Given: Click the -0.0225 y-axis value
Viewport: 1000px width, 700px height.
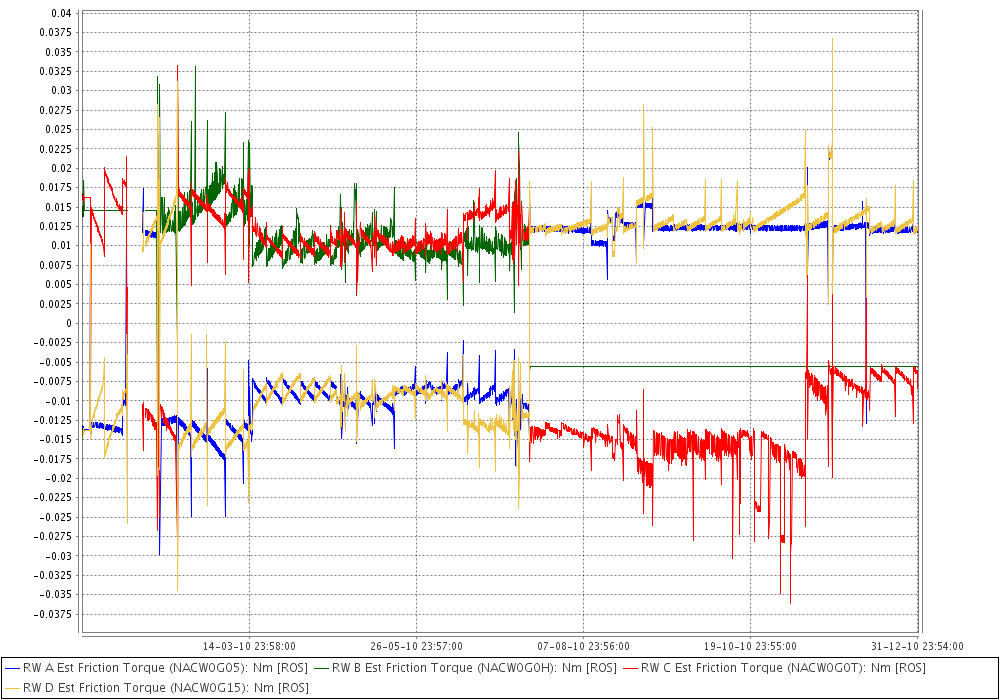Looking at the screenshot, I should click(54, 498).
